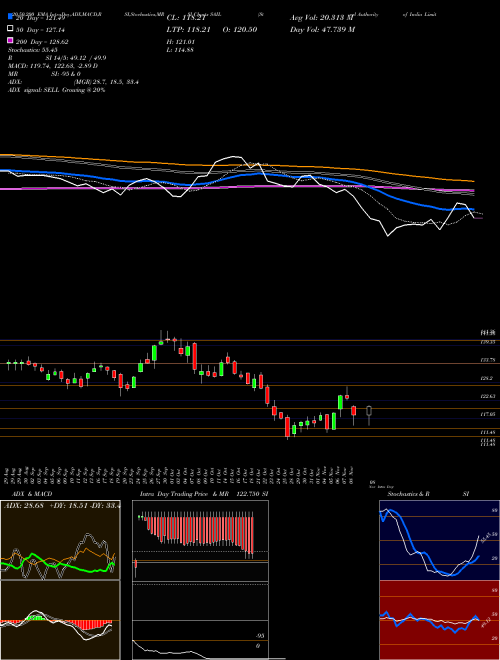
Task: Click the 'ADX signal: SELL' line
Action: 56,90
